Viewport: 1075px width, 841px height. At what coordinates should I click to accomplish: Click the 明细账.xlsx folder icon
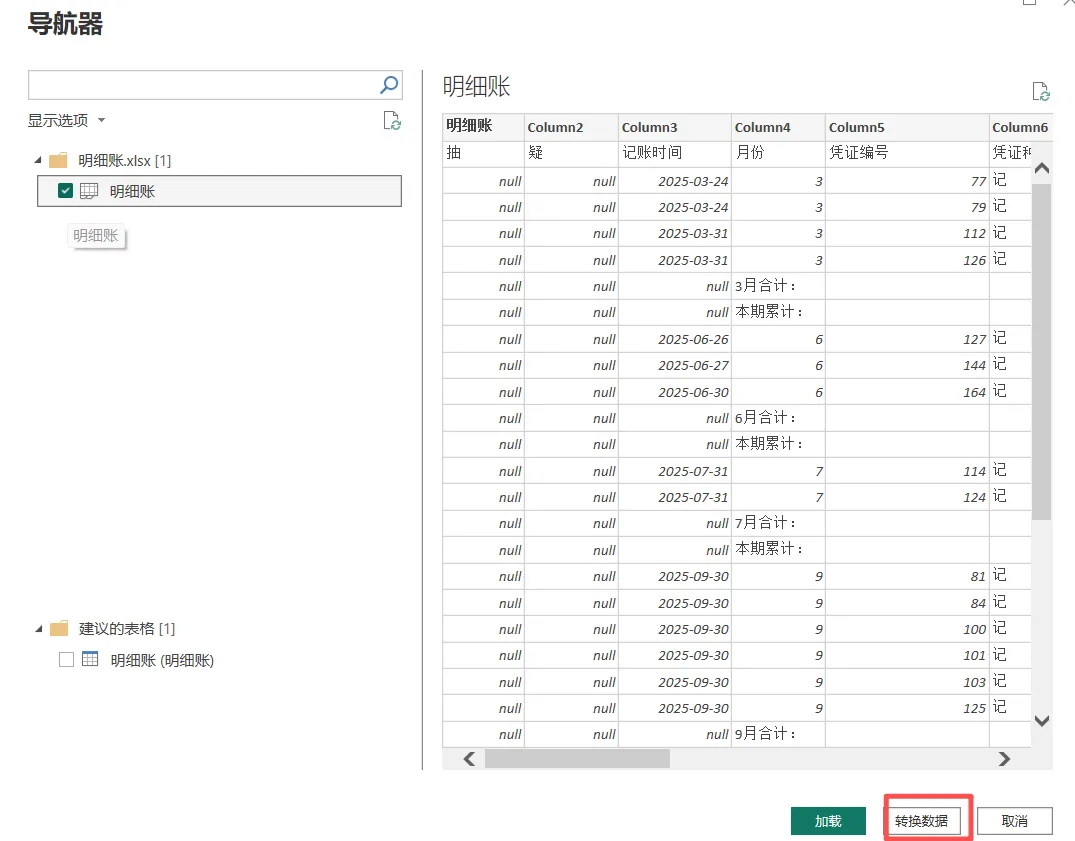[58, 160]
